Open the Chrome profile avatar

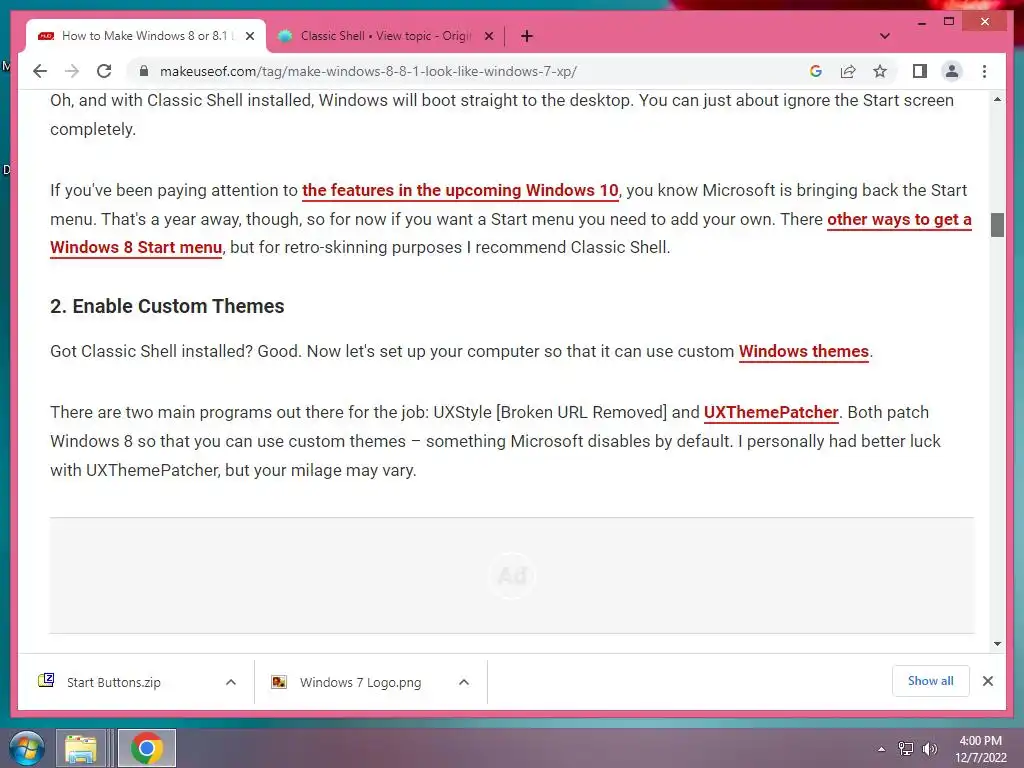coord(952,71)
